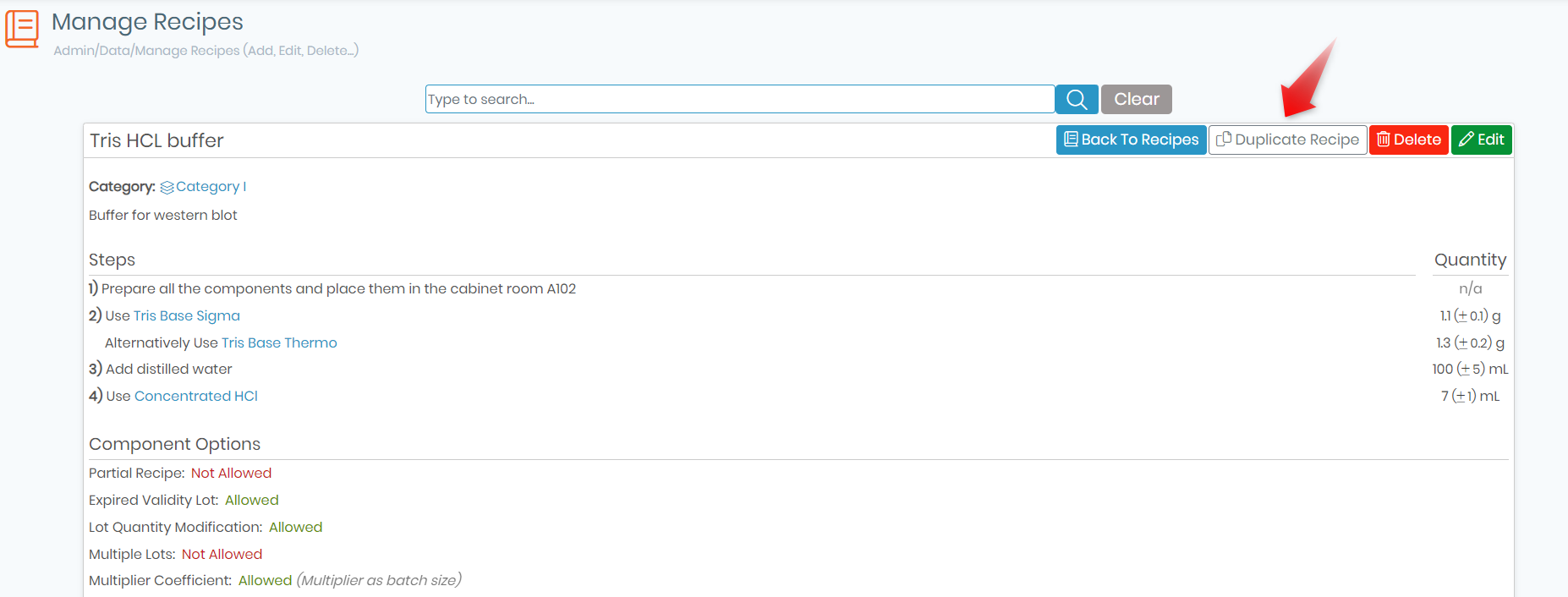Click the Manage Recipes page heading
Viewport: 1568px width, 597px height.
(147, 22)
